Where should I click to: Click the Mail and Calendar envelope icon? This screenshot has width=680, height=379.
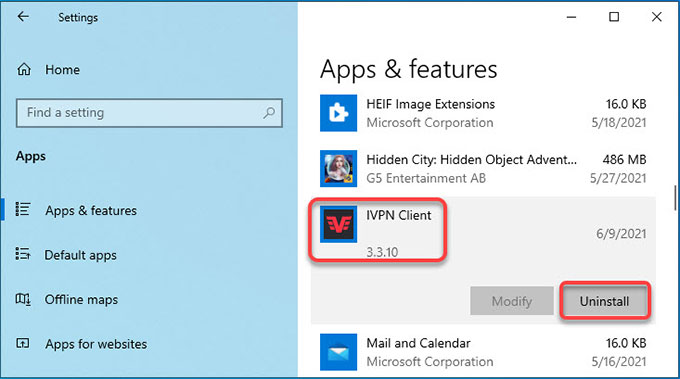[338, 352]
